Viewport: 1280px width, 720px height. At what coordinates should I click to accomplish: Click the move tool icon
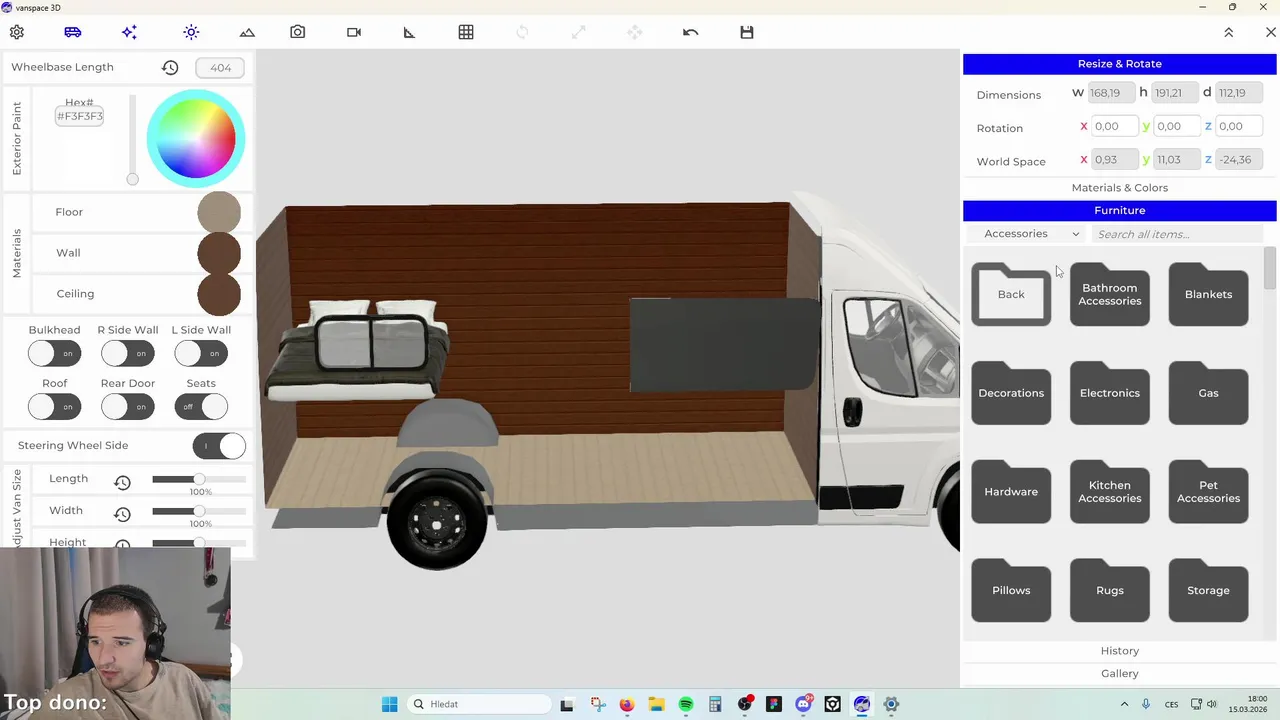pos(634,32)
